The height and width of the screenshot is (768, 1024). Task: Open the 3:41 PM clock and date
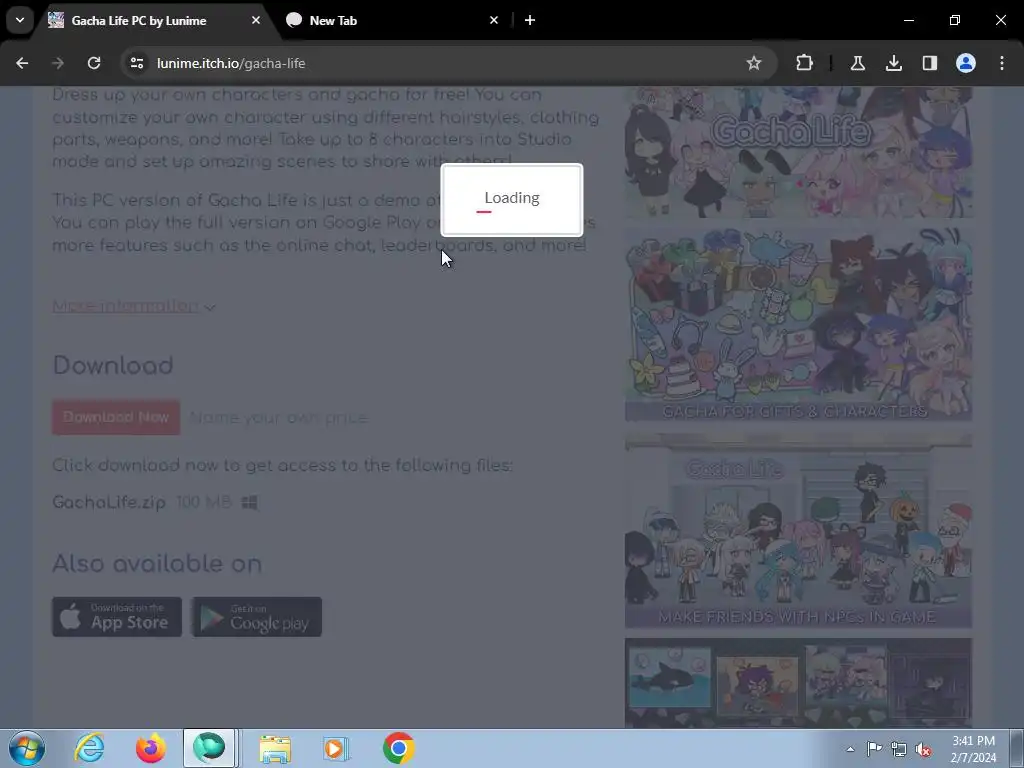tap(973, 749)
